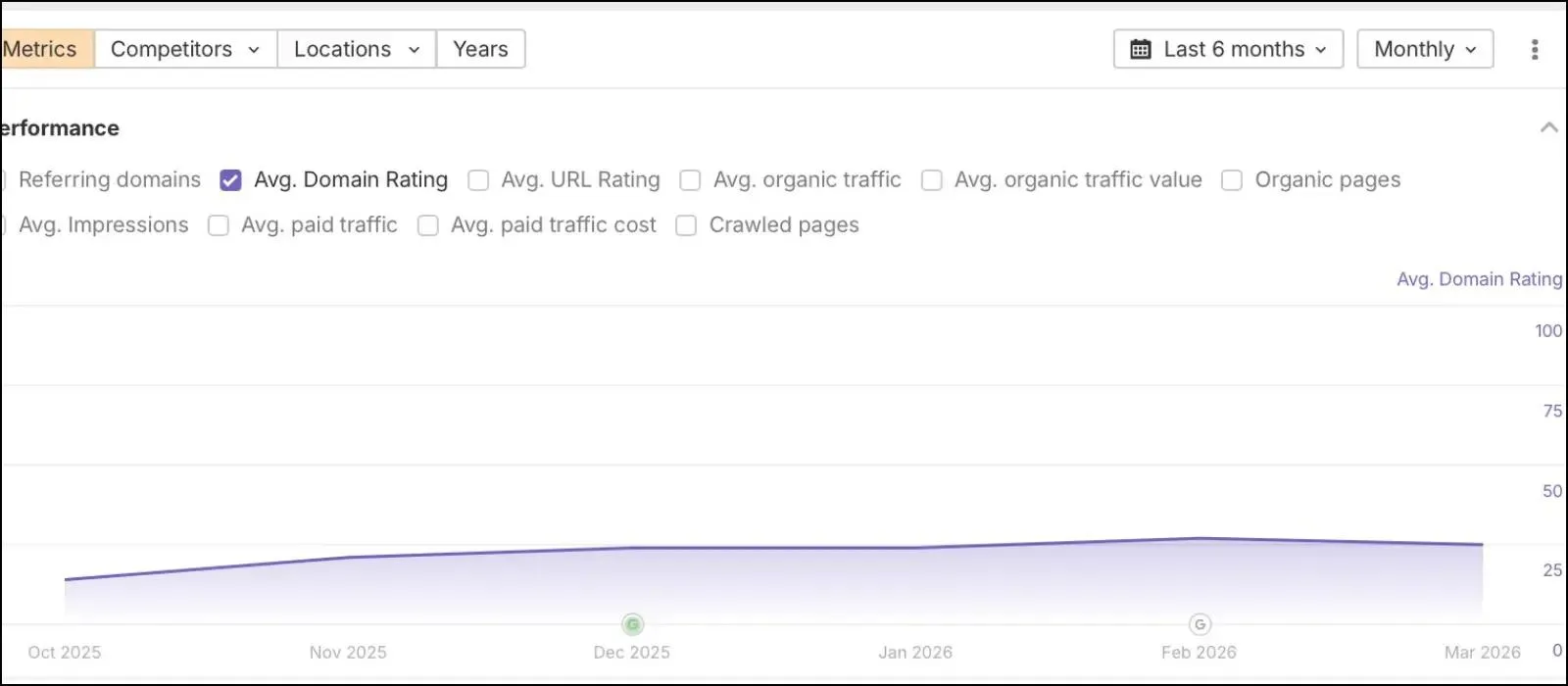Click the calendar icon in date range
1568x686 pixels.
(1141, 49)
